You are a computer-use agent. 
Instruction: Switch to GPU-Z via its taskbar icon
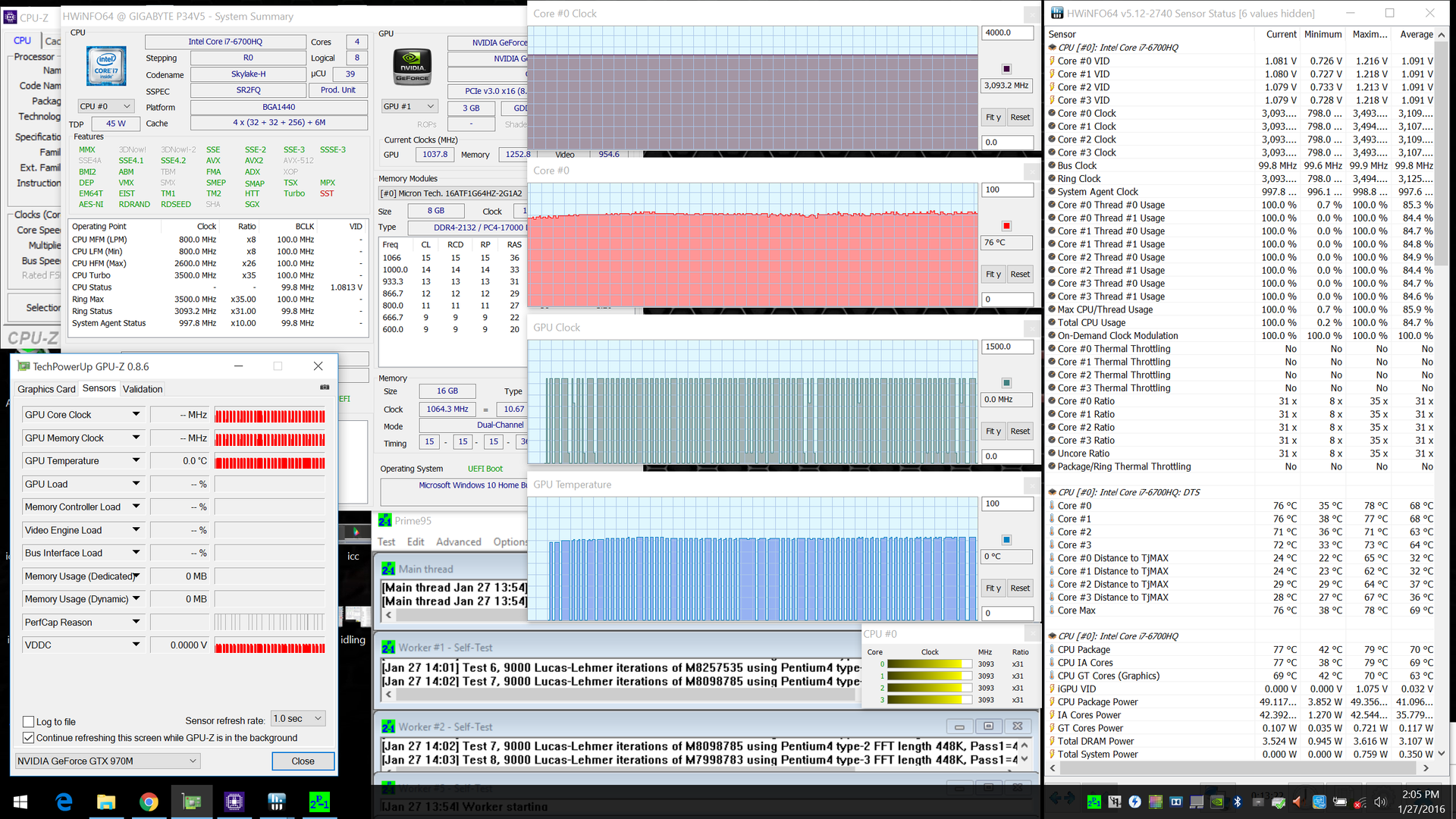click(x=191, y=802)
